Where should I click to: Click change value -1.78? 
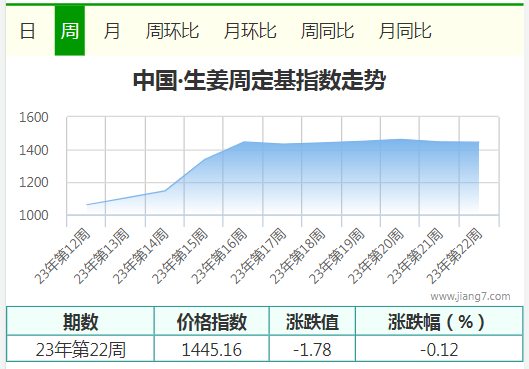tap(312, 350)
